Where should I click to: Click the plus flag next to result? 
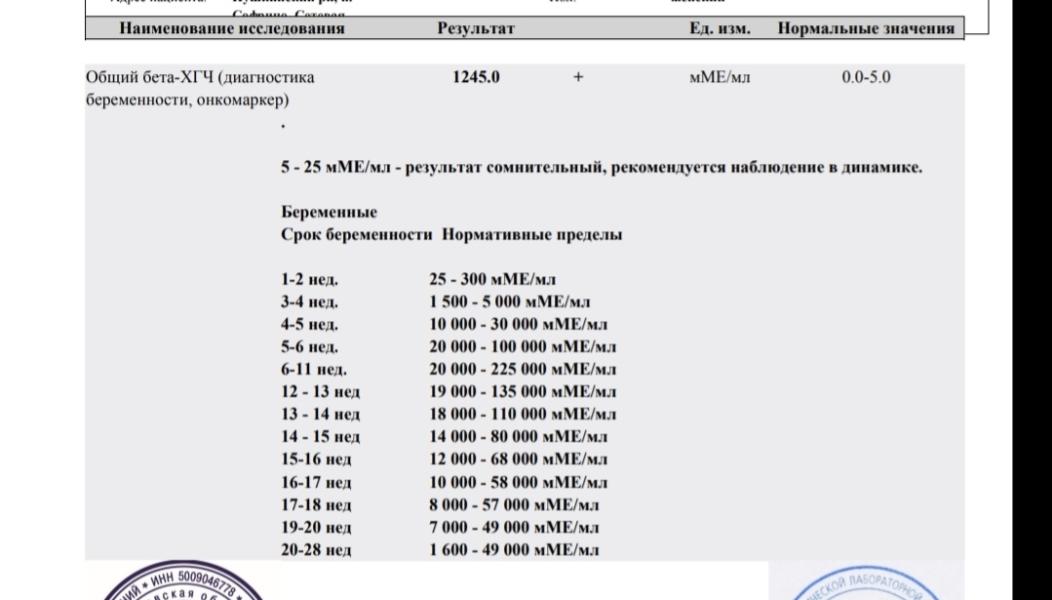pos(578,77)
